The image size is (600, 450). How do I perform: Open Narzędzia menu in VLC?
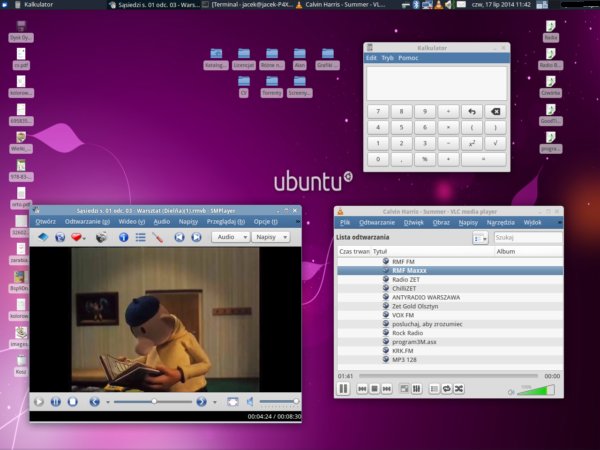click(x=501, y=222)
